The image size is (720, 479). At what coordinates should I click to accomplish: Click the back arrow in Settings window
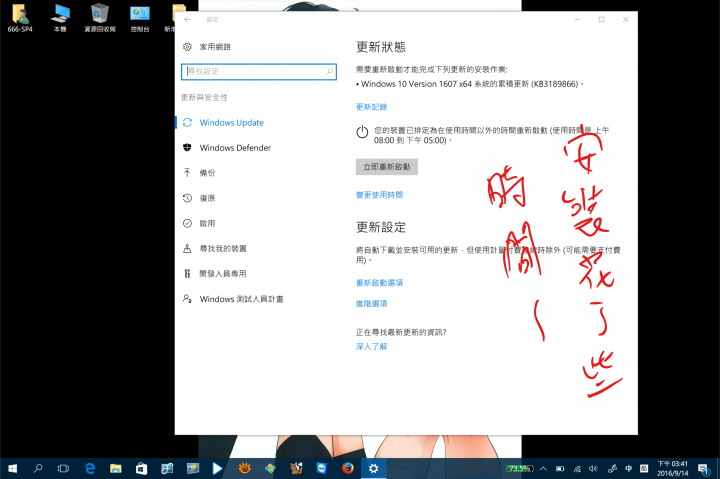pos(187,19)
